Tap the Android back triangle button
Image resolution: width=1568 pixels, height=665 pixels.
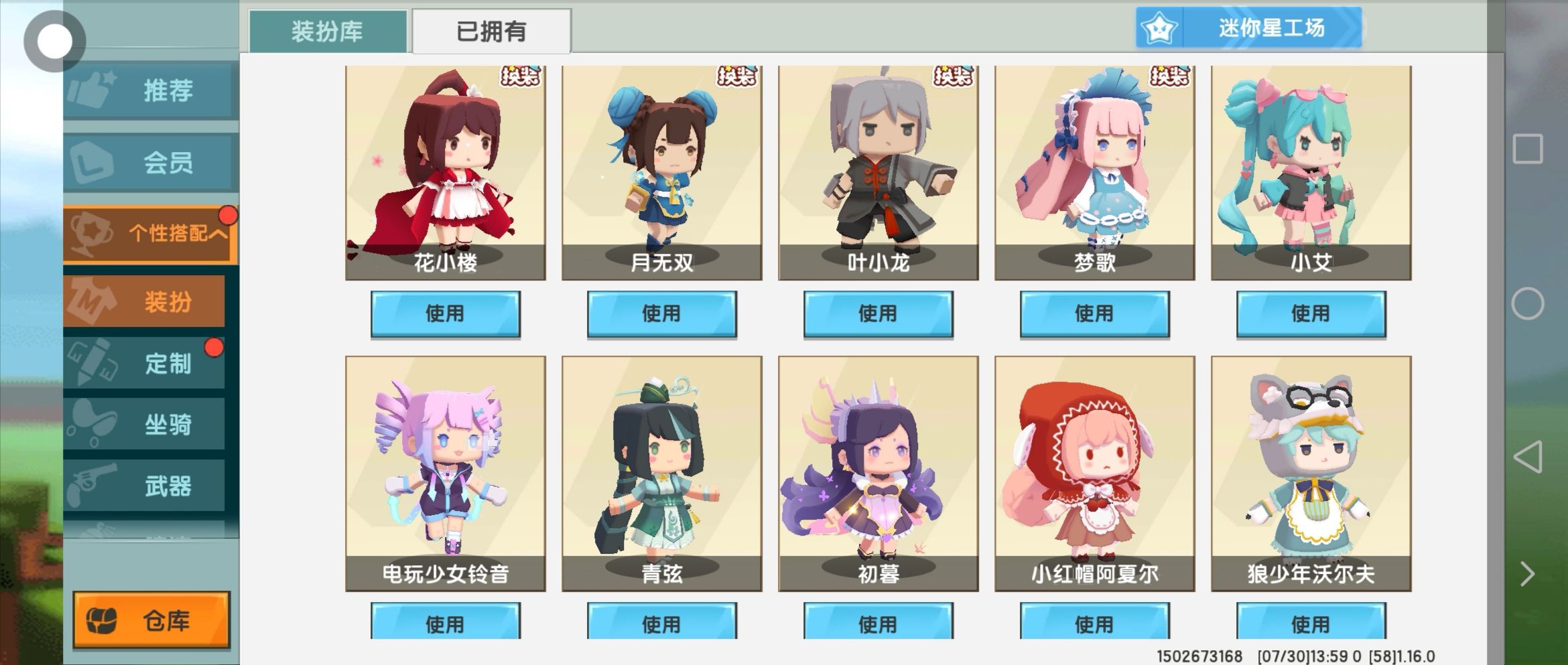(1528, 457)
